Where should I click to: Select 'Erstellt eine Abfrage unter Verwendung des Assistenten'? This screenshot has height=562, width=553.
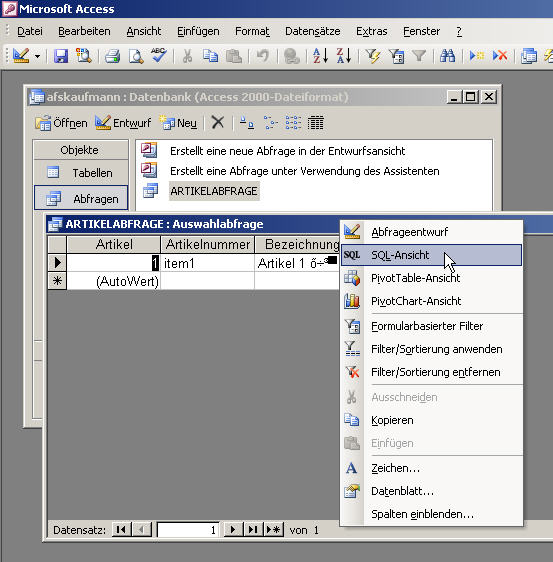click(305, 171)
